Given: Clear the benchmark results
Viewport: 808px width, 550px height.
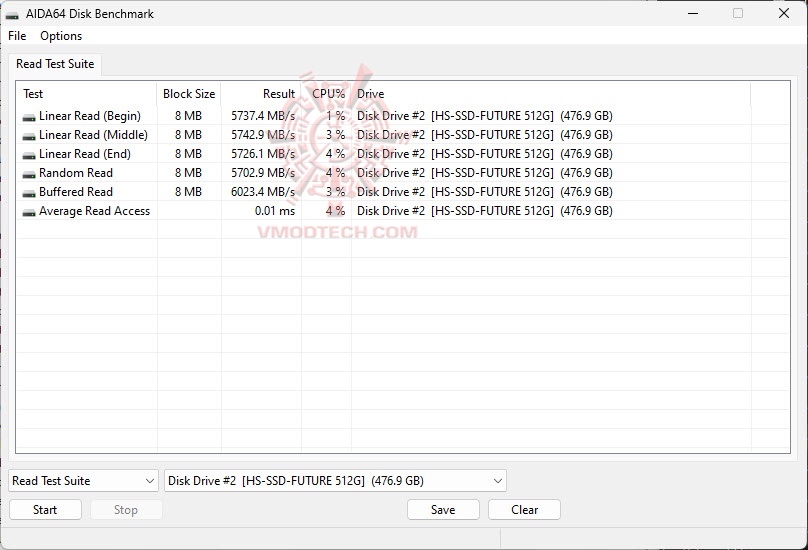Looking at the screenshot, I should tap(524, 509).
